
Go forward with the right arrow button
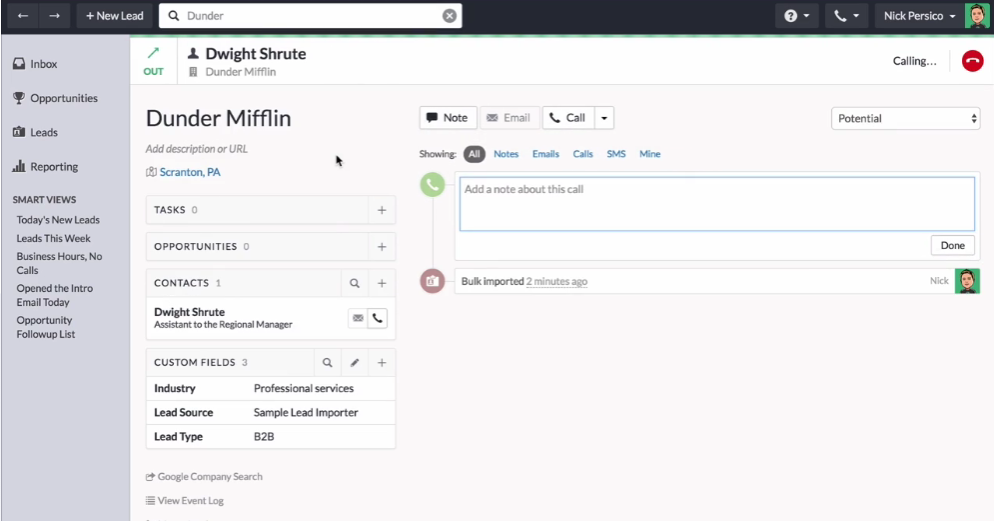(x=55, y=16)
